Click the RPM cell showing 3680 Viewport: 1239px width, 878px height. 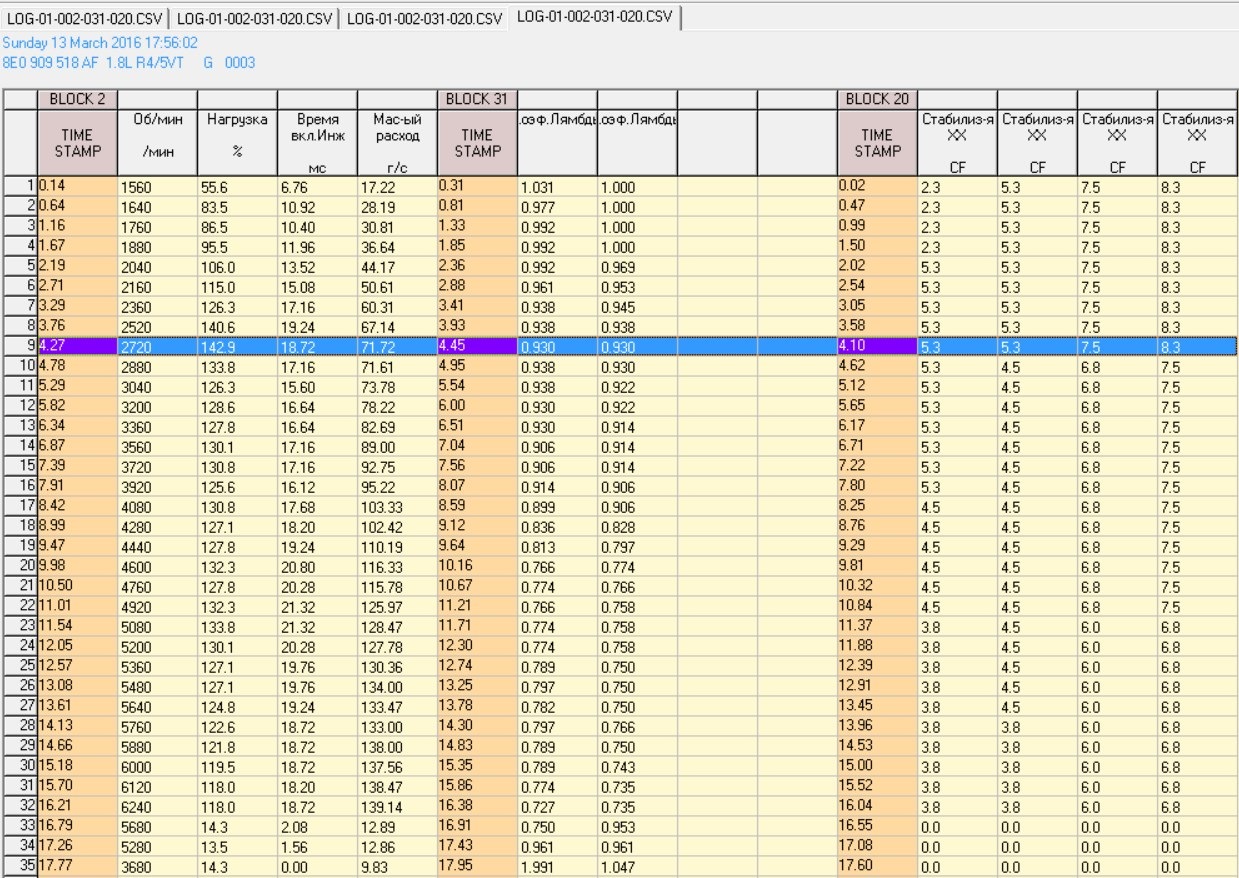pyautogui.click(x=158, y=867)
